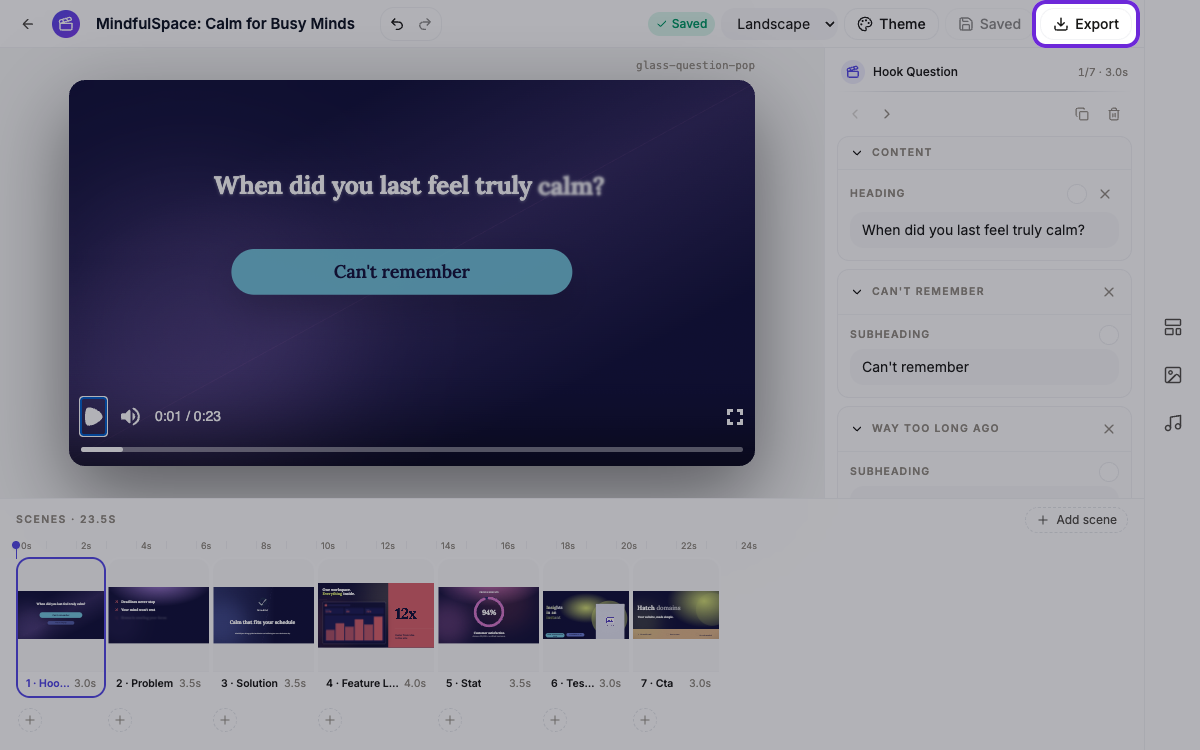Select scene 2 Problem thumbnail
1200x750 pixels.
click(x=159, y=615)
